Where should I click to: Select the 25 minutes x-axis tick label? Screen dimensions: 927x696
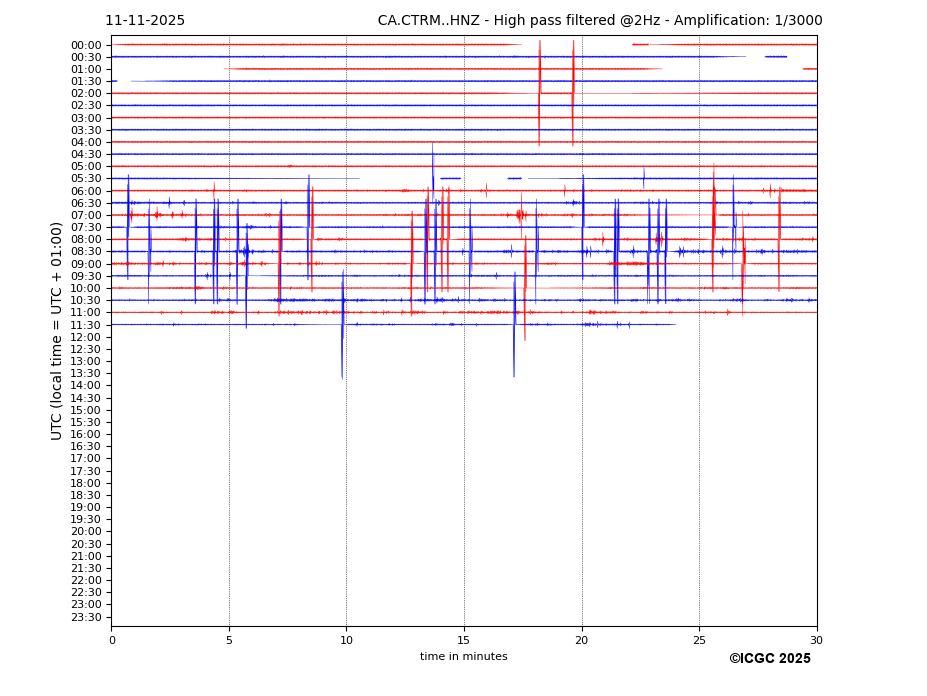699,640
